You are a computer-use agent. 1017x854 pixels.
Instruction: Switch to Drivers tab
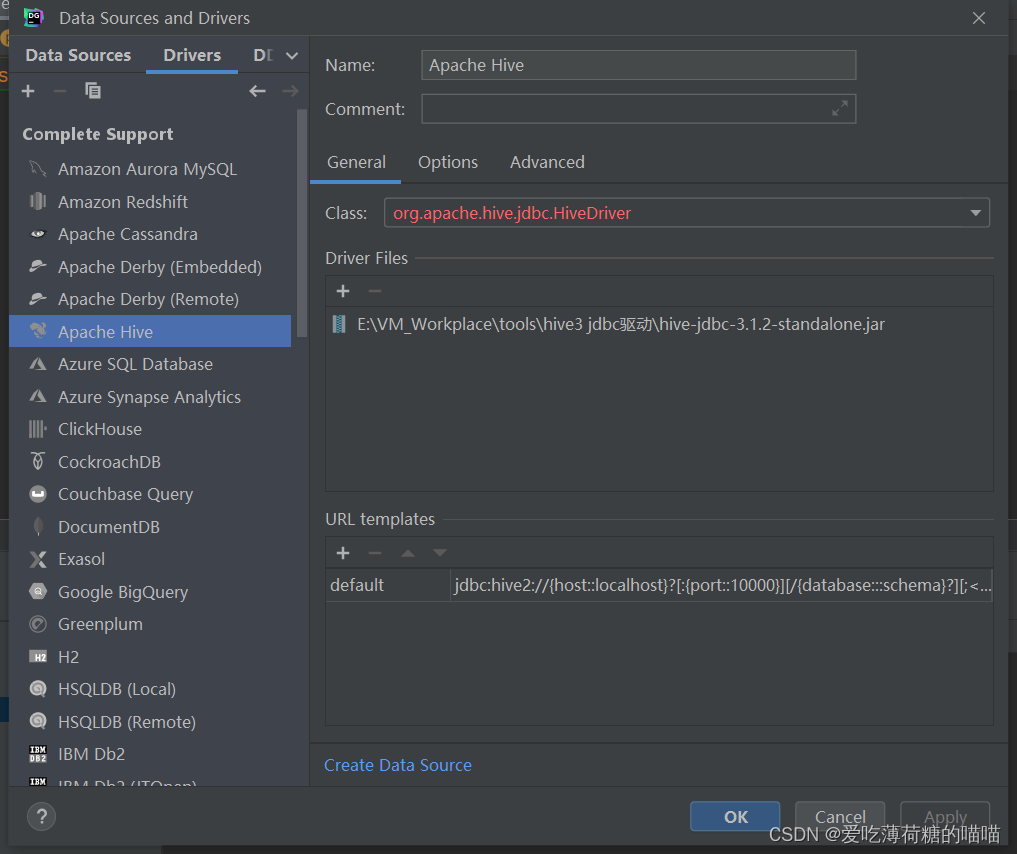[x=192, y=55]
